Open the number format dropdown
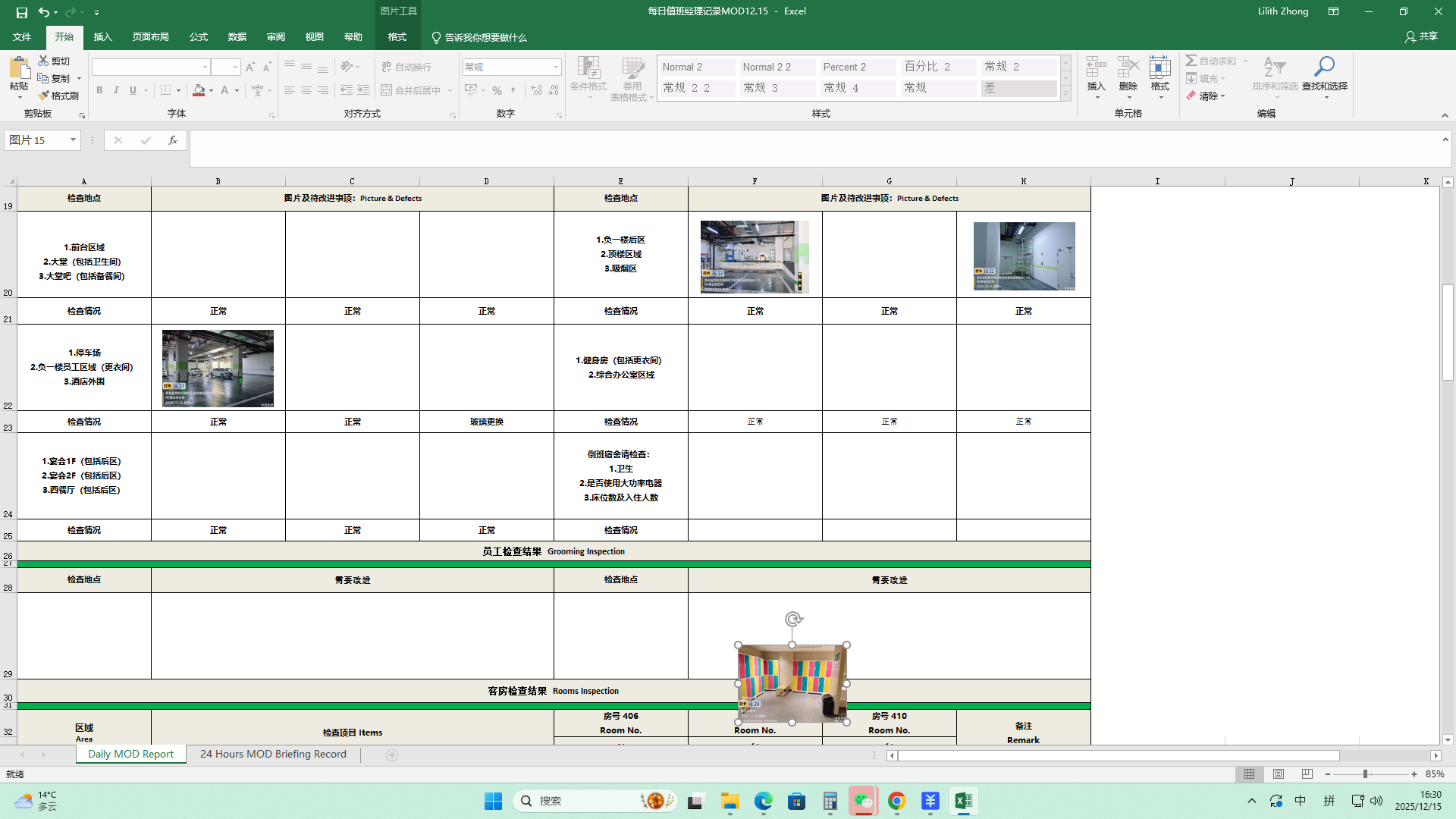This screenshot has width=1456, height=819. (556, 67)
